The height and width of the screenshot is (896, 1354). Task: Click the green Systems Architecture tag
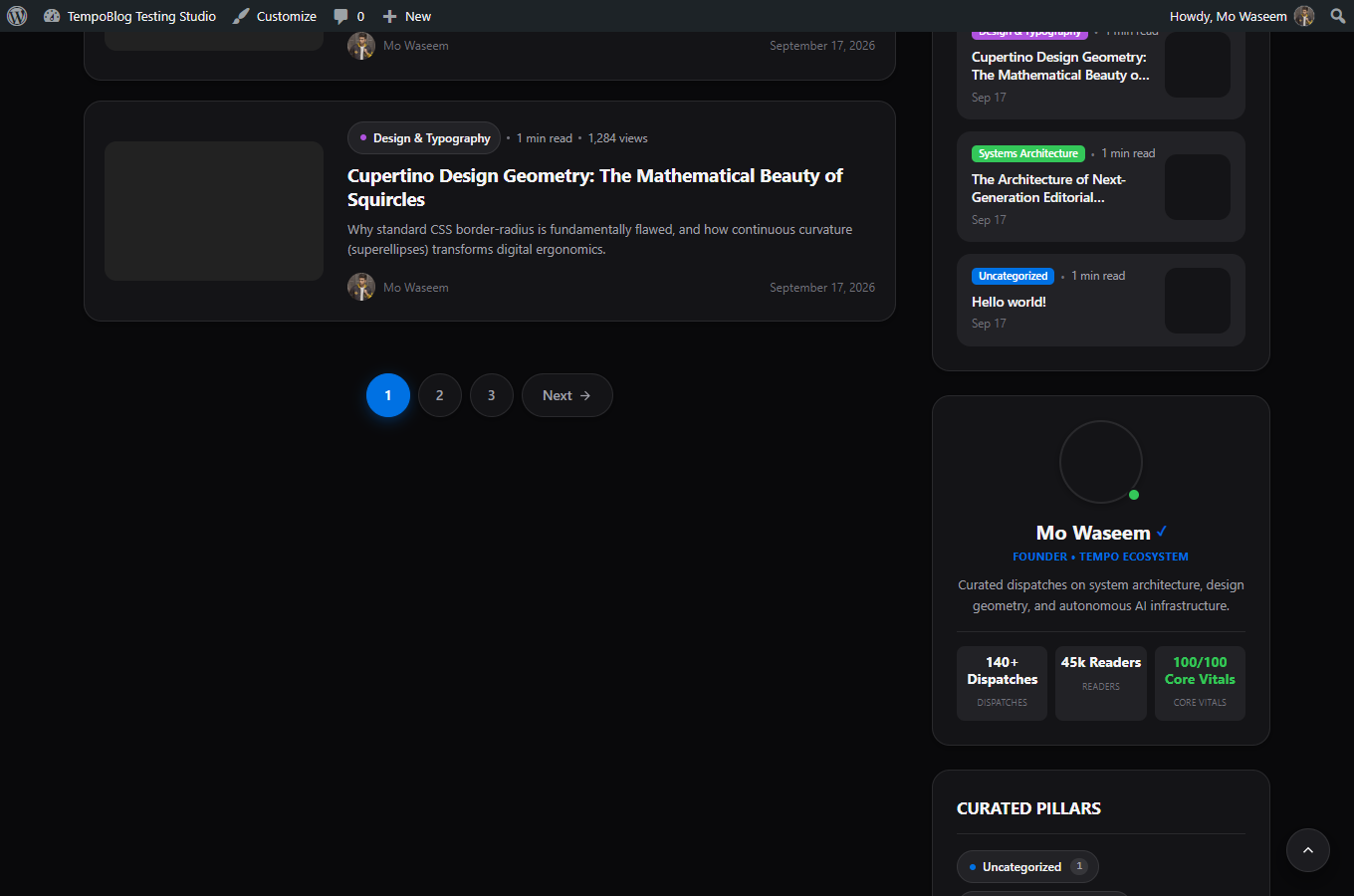1028,153
